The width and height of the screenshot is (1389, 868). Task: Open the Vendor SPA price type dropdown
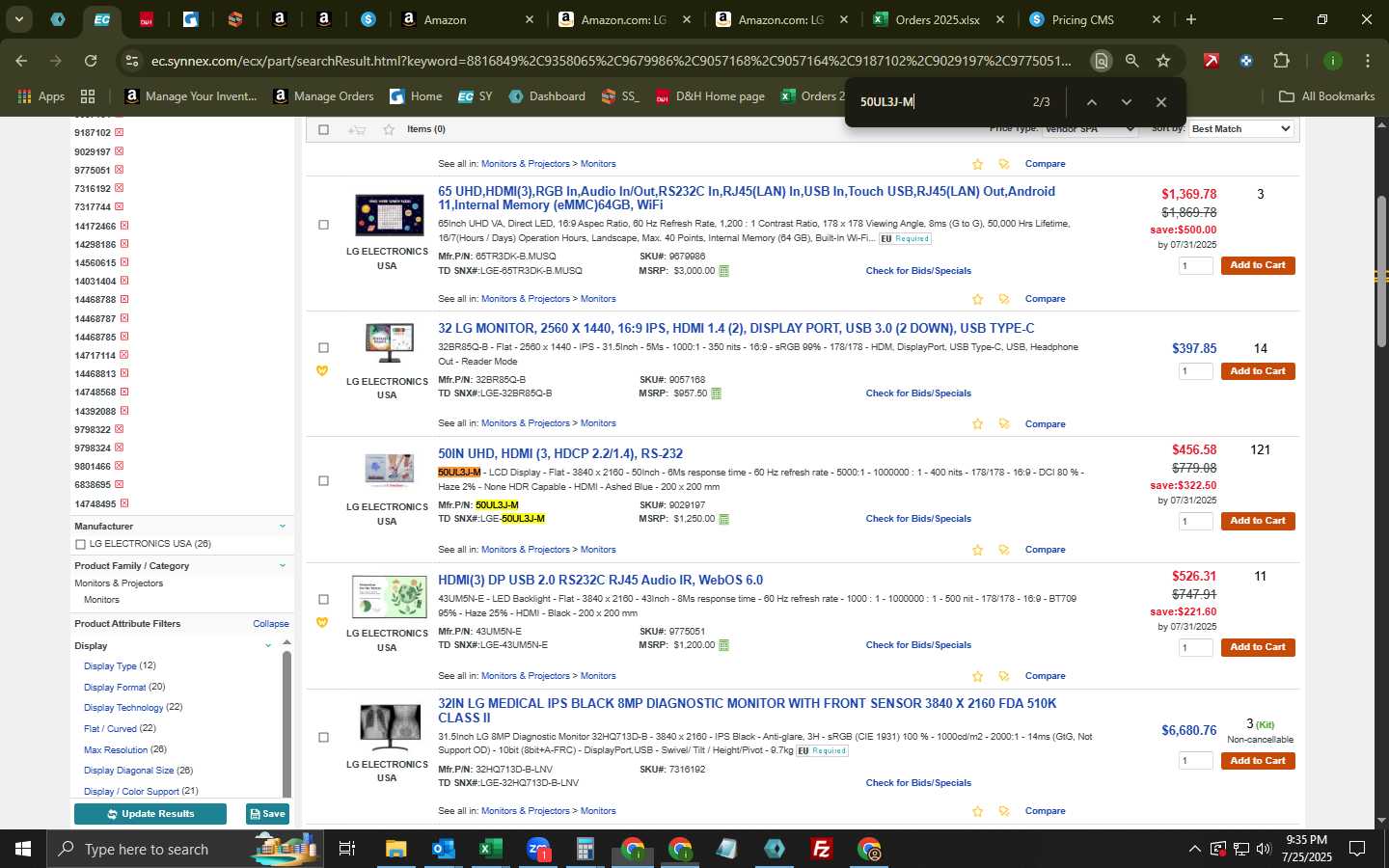(x=1090, y=128)
